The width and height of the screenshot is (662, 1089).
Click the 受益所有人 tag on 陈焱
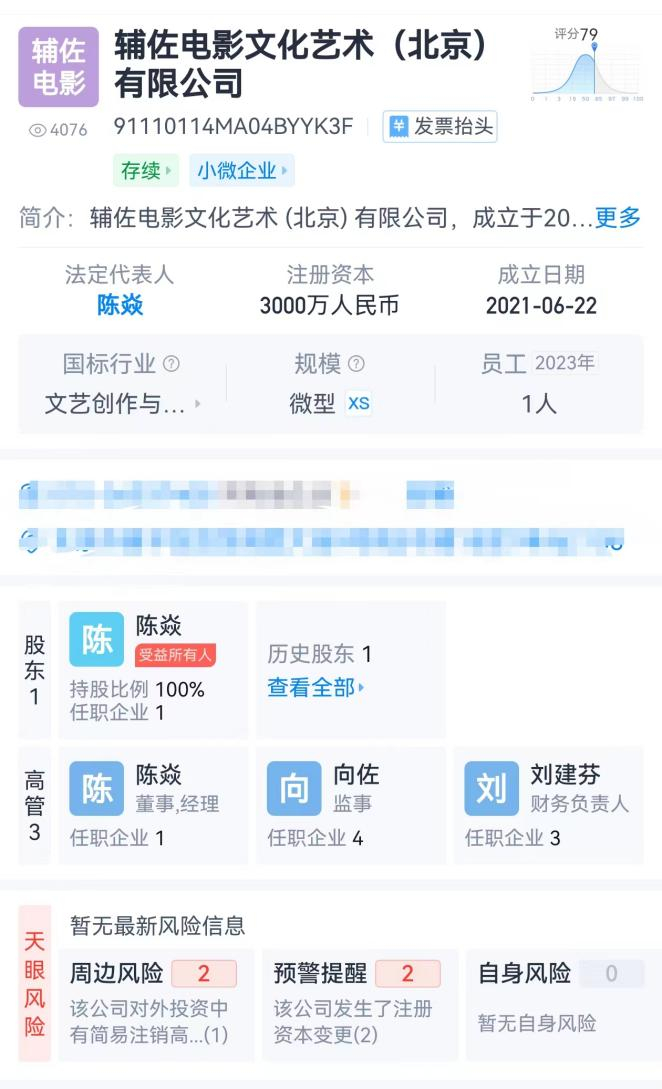coord(178,652)
